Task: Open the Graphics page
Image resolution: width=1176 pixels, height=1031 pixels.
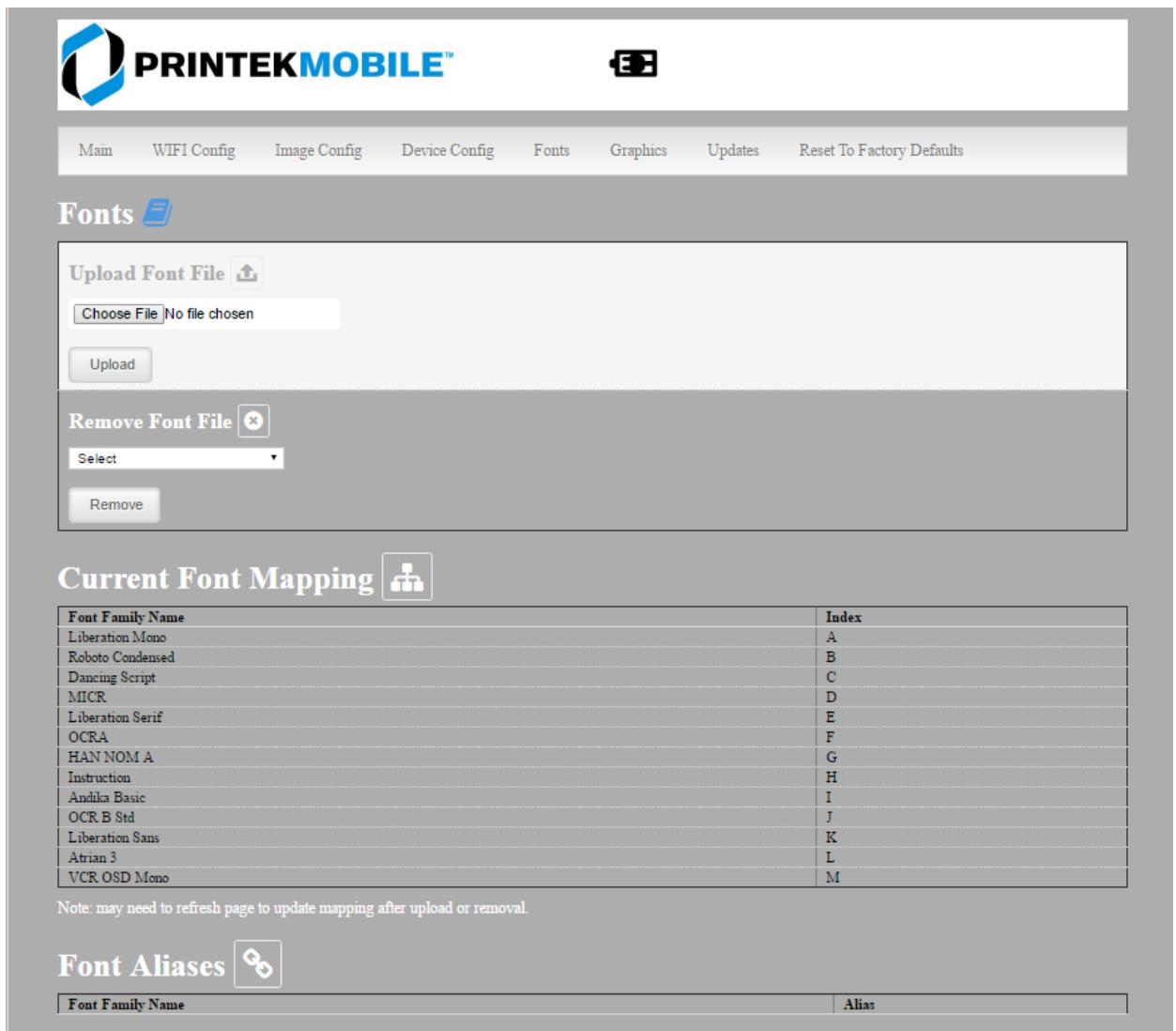Action: pyautogui.click(x=638, y=150)
